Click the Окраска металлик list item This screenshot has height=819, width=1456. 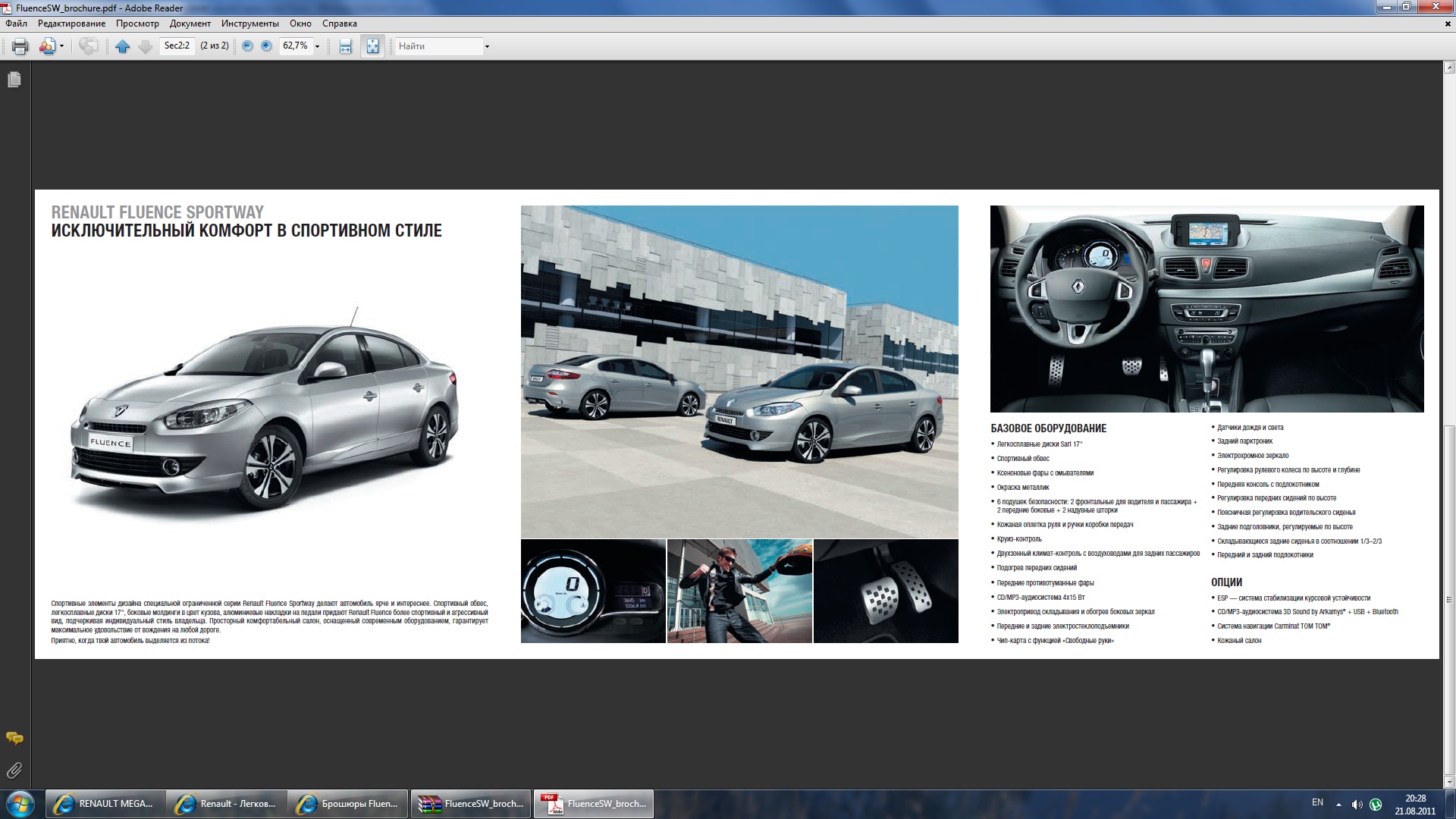[x=1023, y=488]
